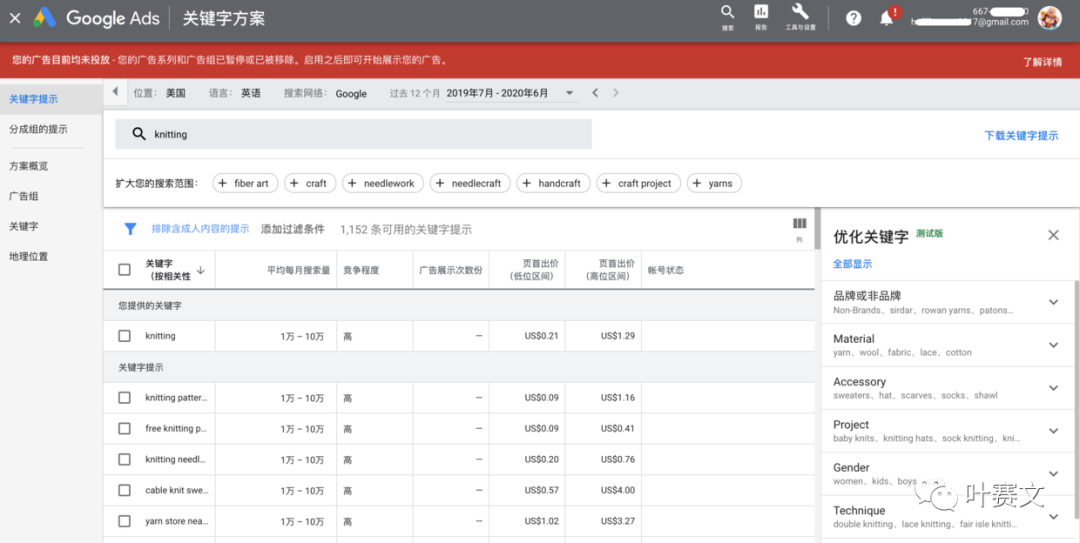Screen dimensions: 1080x543
Task: Click the magnifier in the keyword search box
Action: click(x=139, y=134)
